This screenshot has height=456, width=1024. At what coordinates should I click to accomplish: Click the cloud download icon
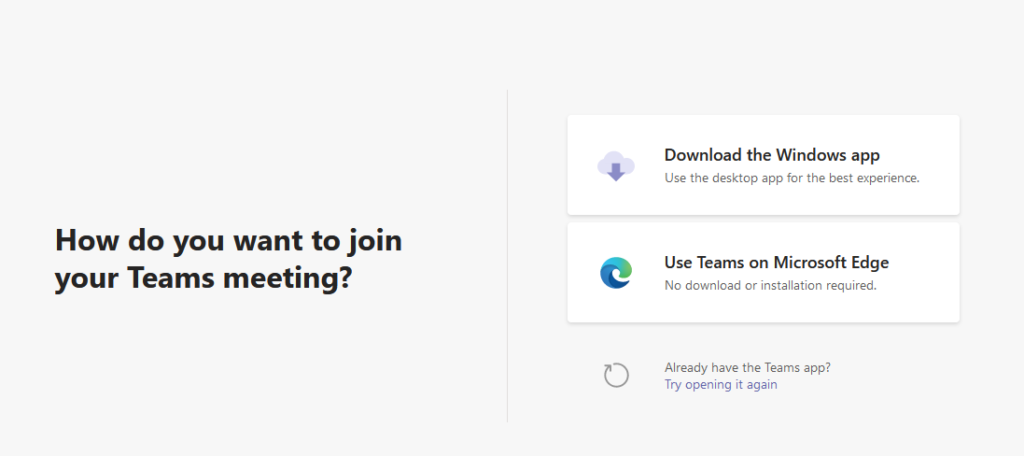616,165
